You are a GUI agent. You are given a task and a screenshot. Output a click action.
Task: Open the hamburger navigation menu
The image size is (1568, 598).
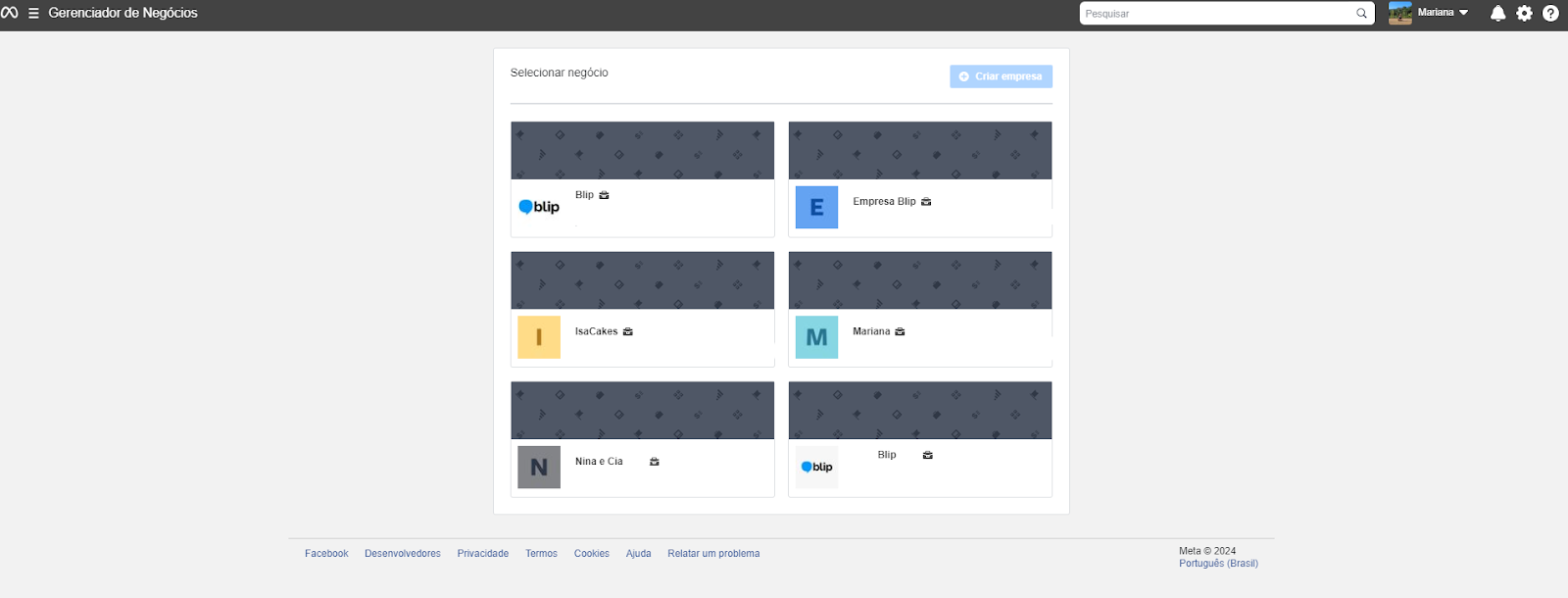[33, 14]
